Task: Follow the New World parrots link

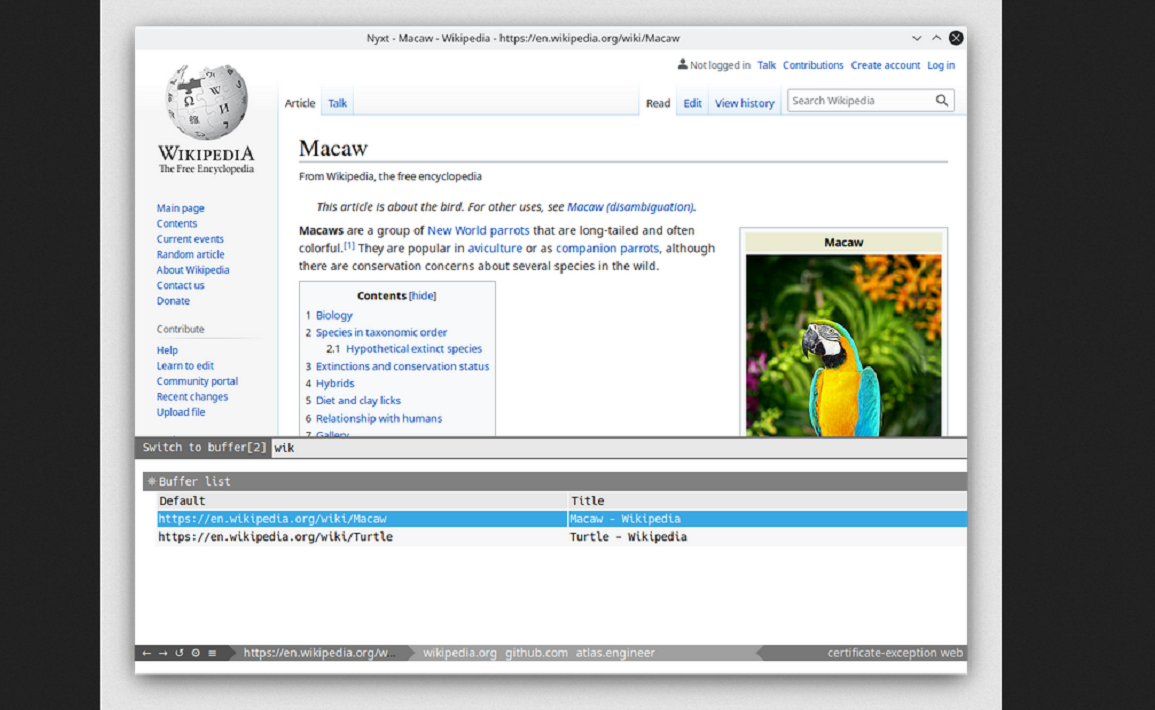Action: click(x=478, y=231)
